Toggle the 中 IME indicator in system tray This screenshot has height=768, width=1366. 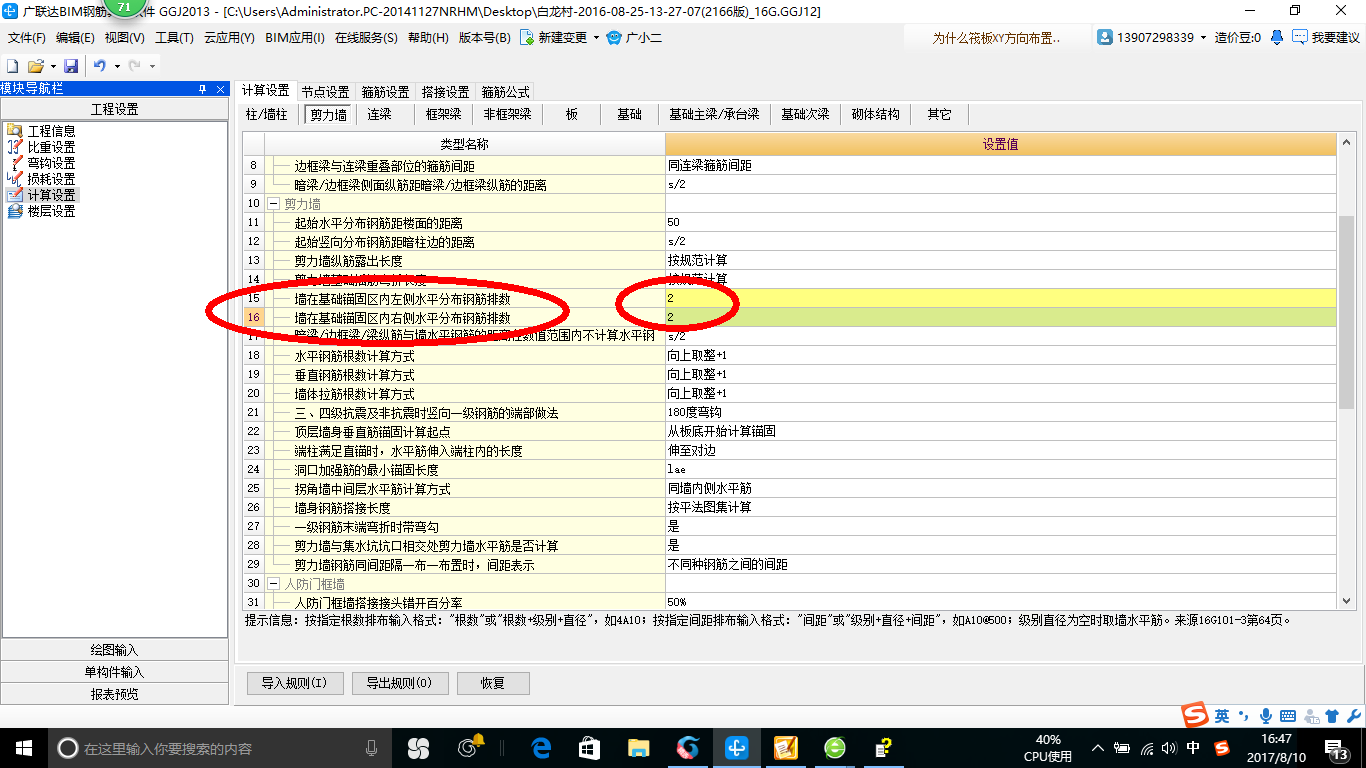pyautogui.click(x=1193, y=748)
